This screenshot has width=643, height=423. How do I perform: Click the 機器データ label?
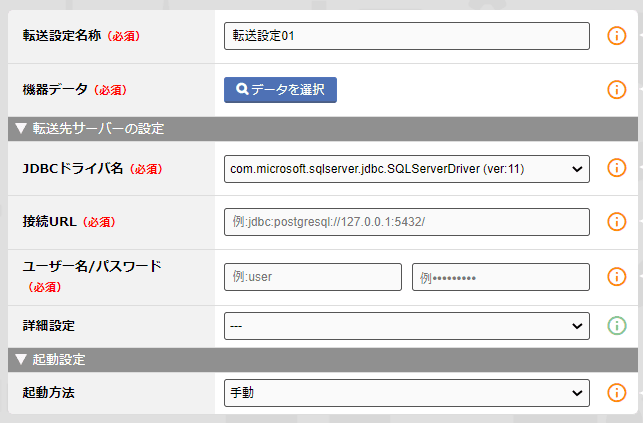55,89
